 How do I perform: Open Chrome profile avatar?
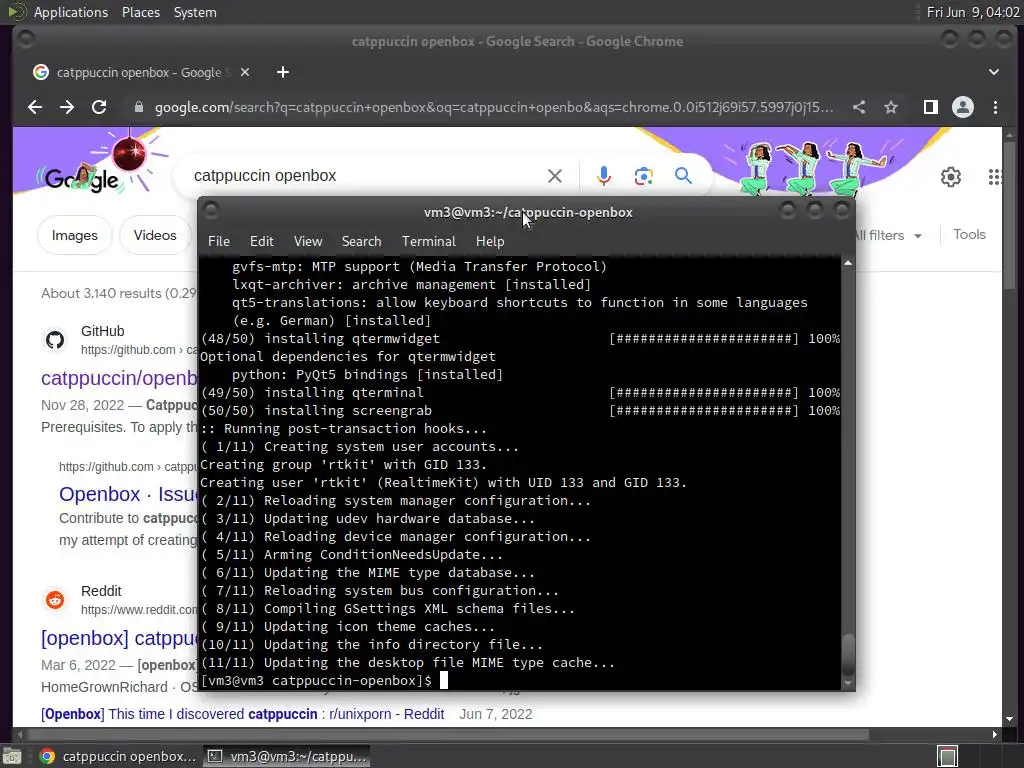pyautogui.click(x=963, y=107)
